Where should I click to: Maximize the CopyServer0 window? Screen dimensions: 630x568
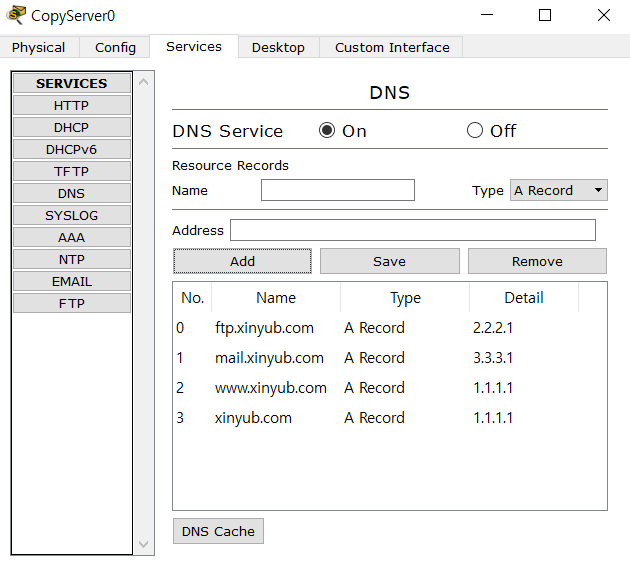point(545,15)
